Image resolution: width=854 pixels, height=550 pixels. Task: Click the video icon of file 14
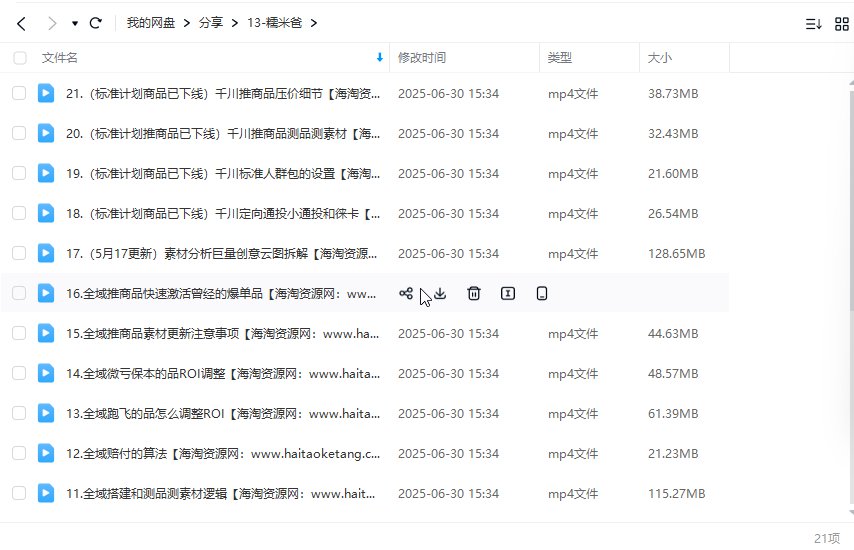[46, 373]
